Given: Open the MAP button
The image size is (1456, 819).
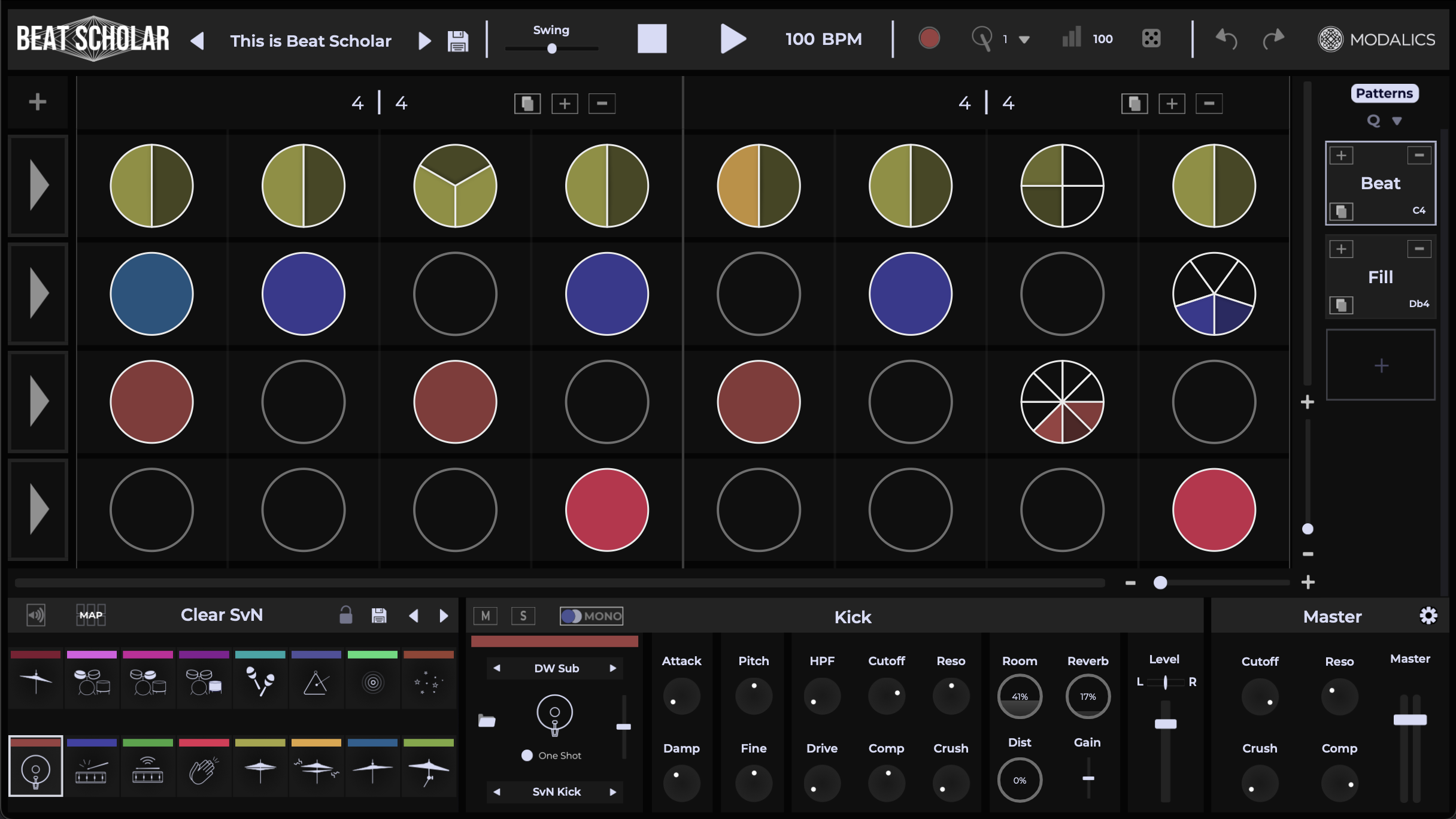Looking at the screenshot, I should (91, 615).
